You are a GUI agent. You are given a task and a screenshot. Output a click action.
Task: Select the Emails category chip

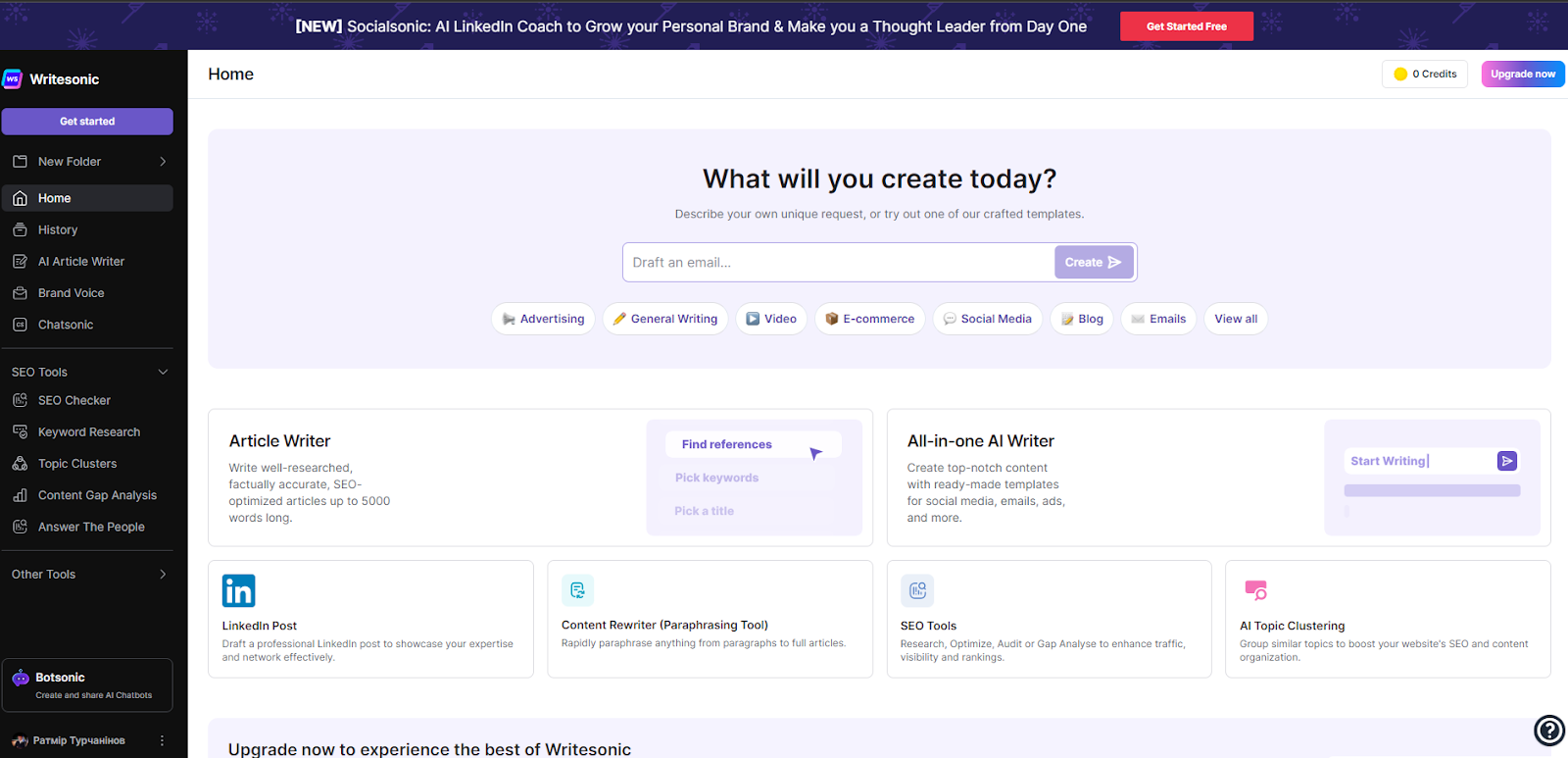(x=1158, y=319)
